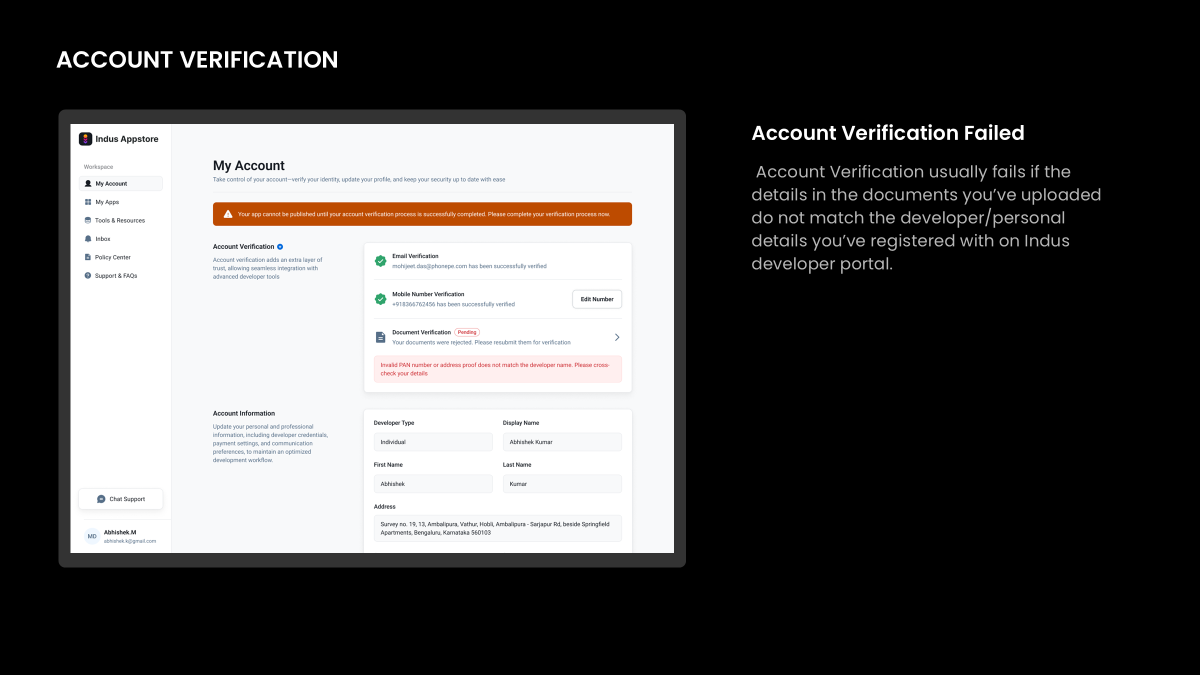
Task: Click the Account Verification Failed slide heading
Action: (x=888, y=133)
